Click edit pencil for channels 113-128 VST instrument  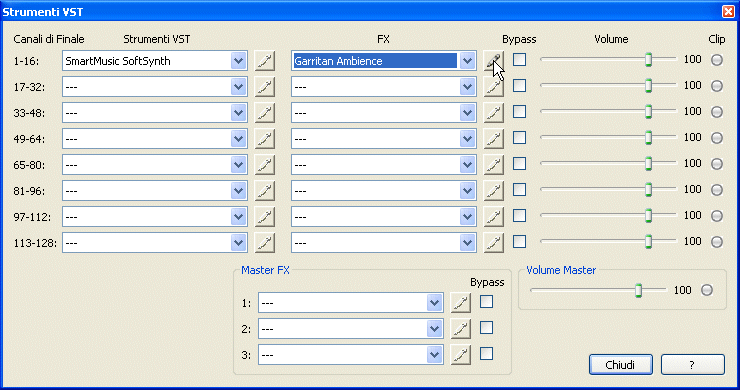pos(265,243)
